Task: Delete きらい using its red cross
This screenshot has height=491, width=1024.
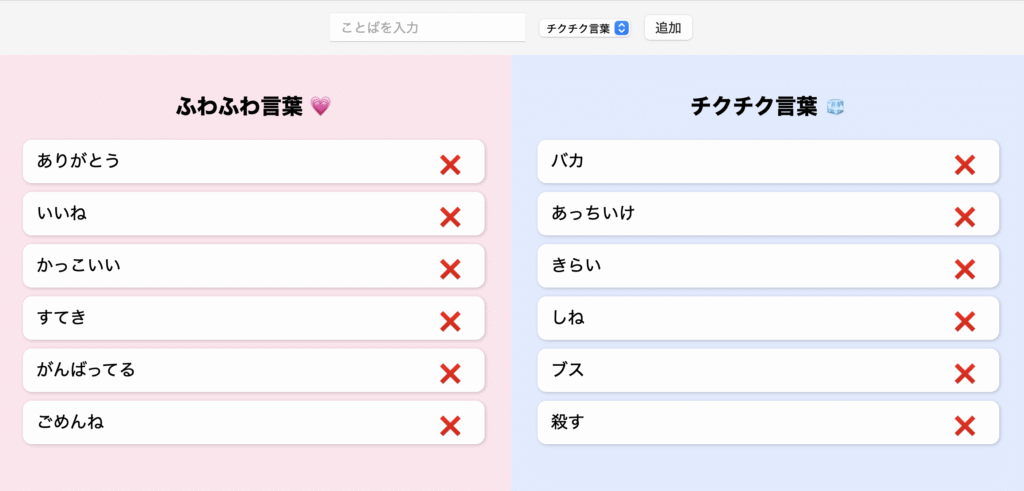Action: pyautogui.click(x=964, y=269)
